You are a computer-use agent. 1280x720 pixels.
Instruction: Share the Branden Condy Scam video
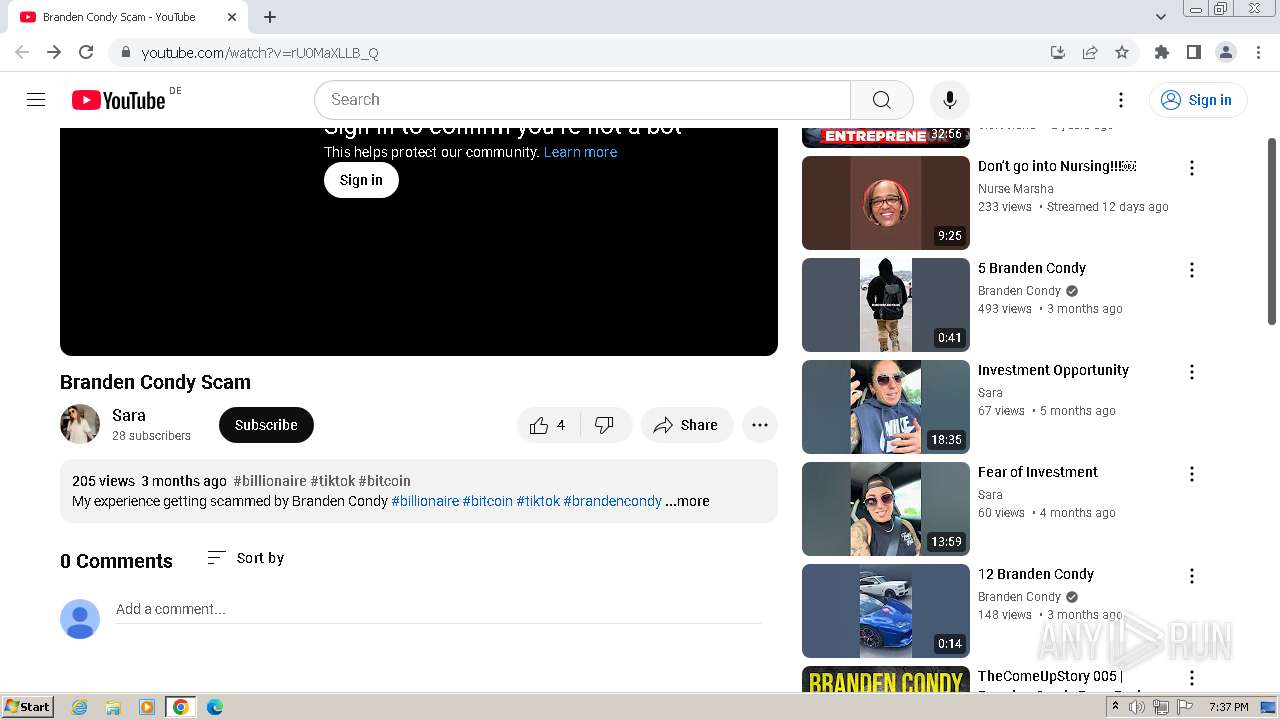point(686,425)
